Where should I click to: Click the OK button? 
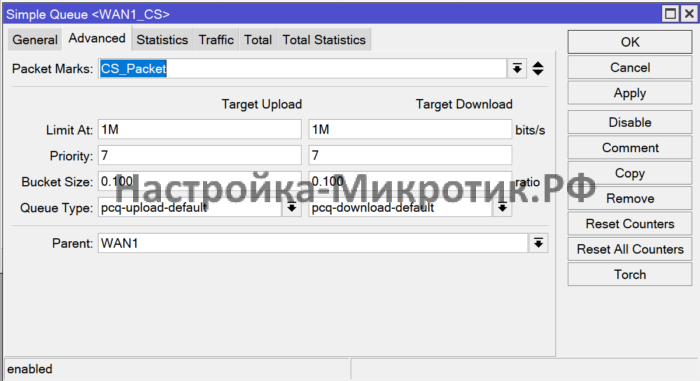[x=629, y=42]
